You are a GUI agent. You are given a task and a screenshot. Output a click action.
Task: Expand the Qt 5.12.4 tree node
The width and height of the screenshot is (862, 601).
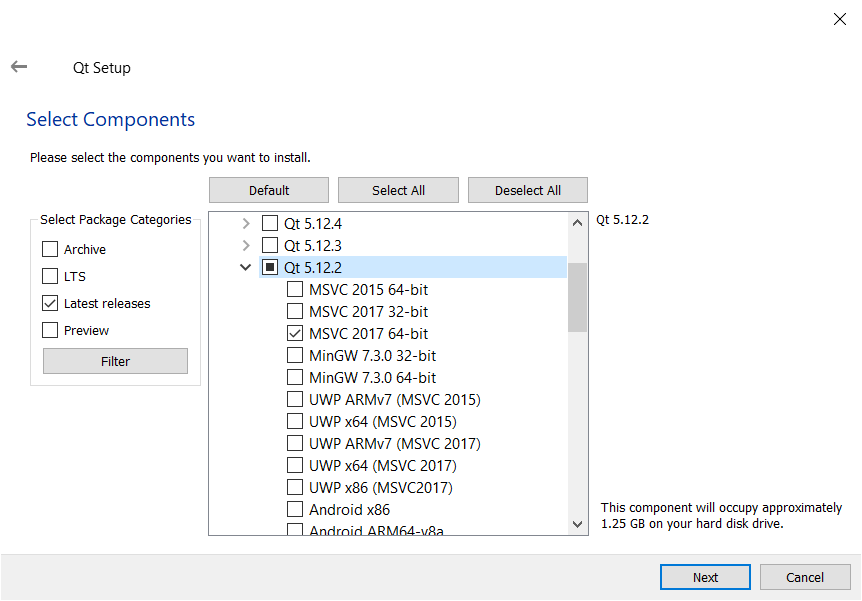pyautogui.click(x=246, y=224)
